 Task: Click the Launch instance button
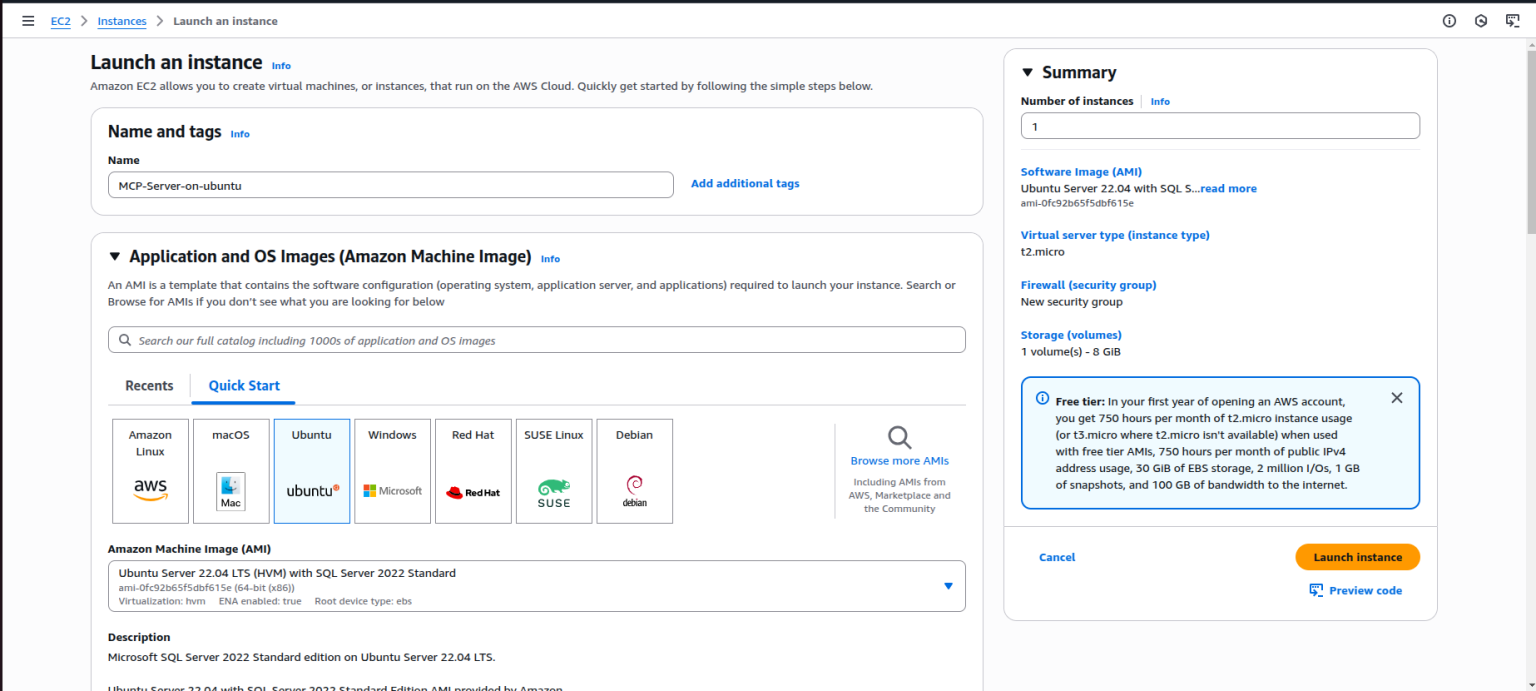(1357, 557)
